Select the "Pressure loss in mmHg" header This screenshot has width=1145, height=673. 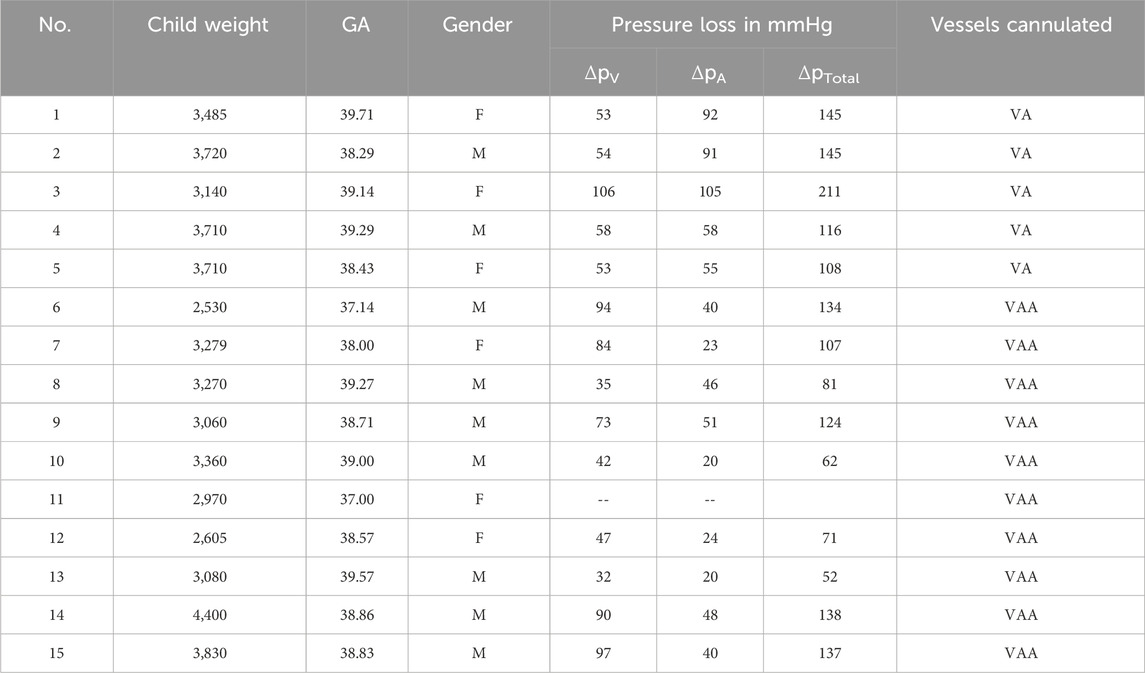tap(722, 25)
